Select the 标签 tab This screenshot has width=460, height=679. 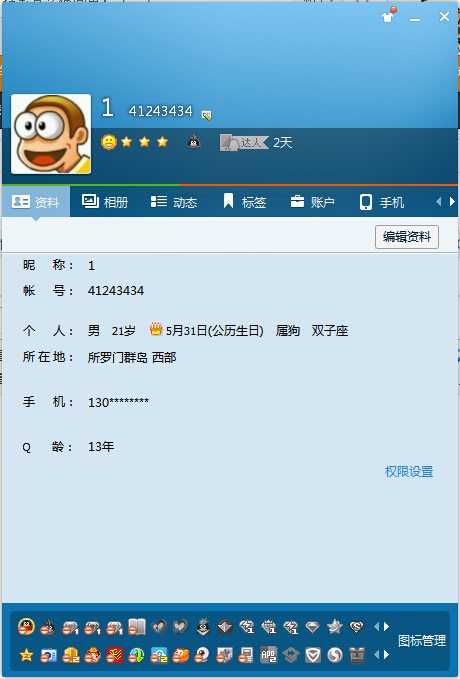(244, 202)
